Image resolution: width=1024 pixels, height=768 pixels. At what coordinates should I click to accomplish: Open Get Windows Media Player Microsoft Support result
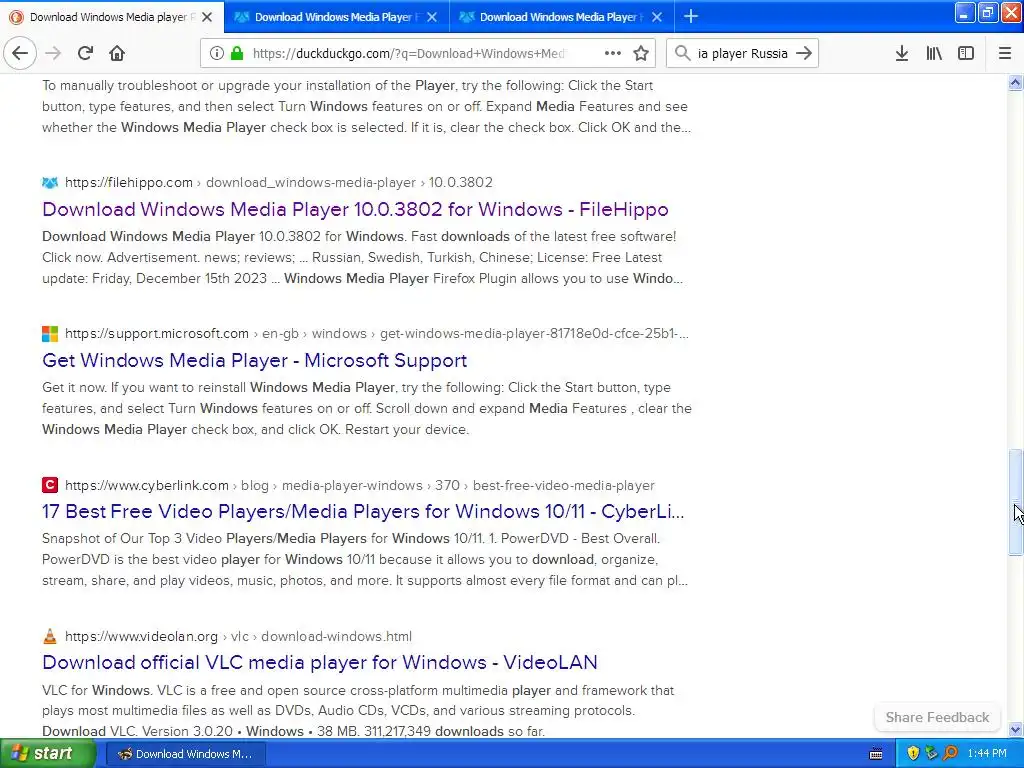point(255,360)
